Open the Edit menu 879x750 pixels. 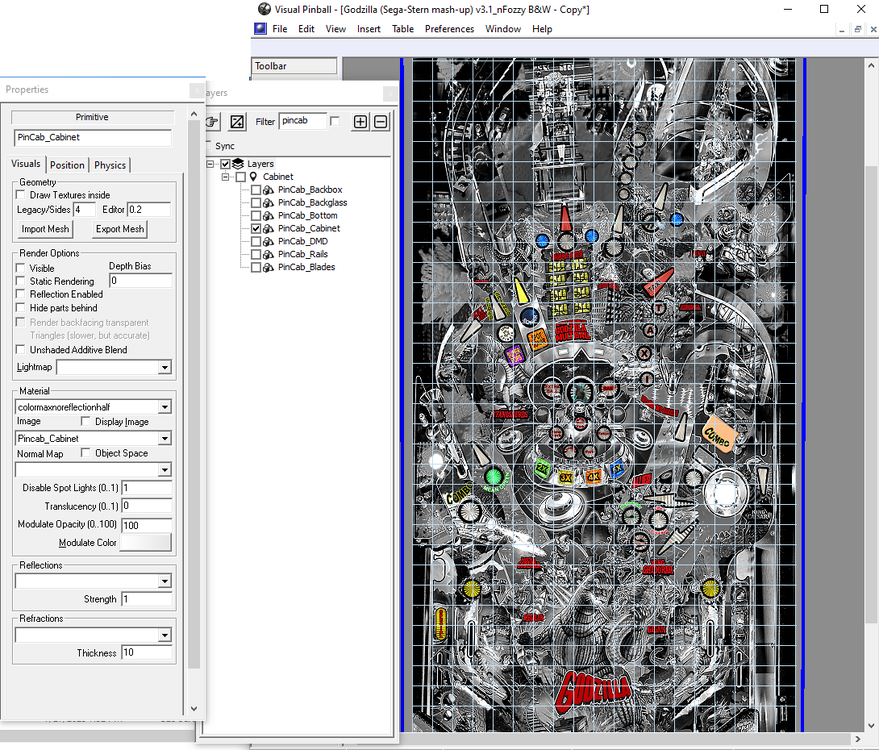tap(306, 29)
